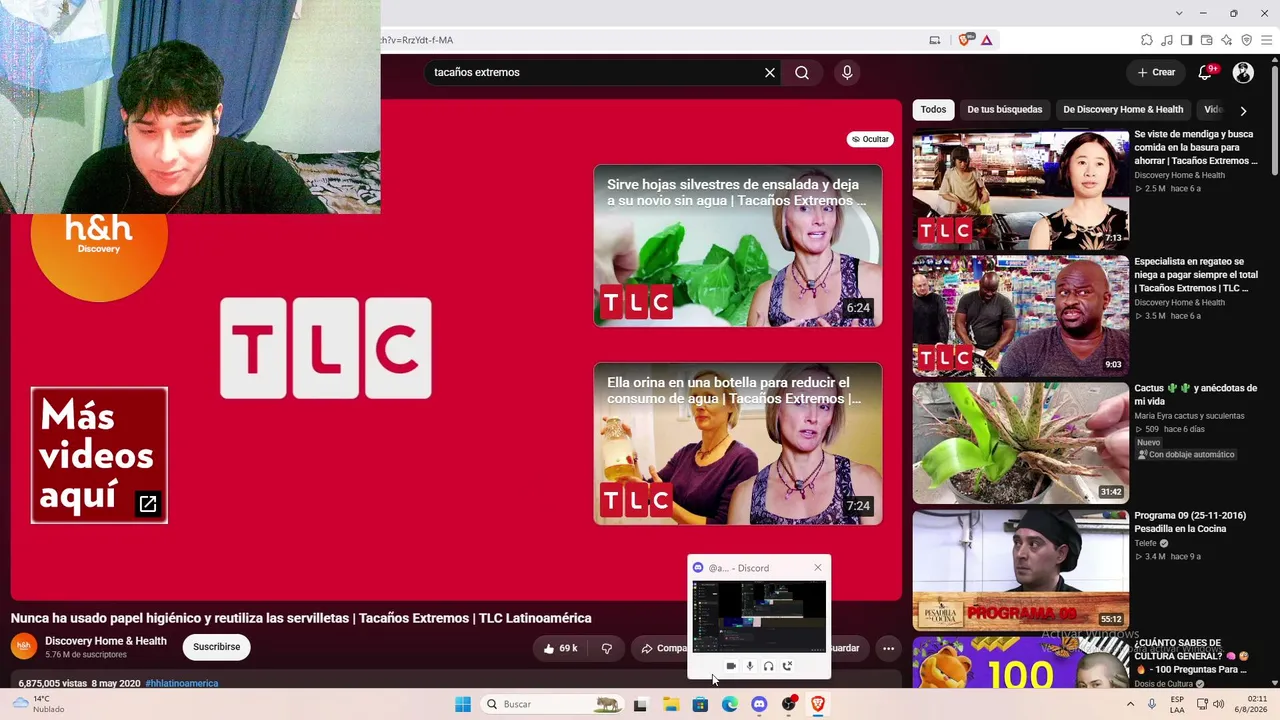
Task: Click the Crear button
Action: coord(1157,72)
